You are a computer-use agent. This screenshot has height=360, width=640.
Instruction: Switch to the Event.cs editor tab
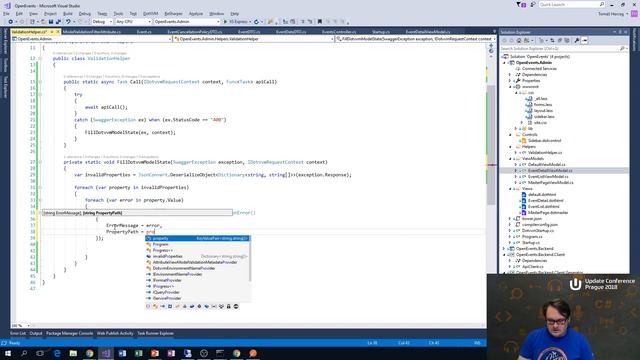(144, 31)
